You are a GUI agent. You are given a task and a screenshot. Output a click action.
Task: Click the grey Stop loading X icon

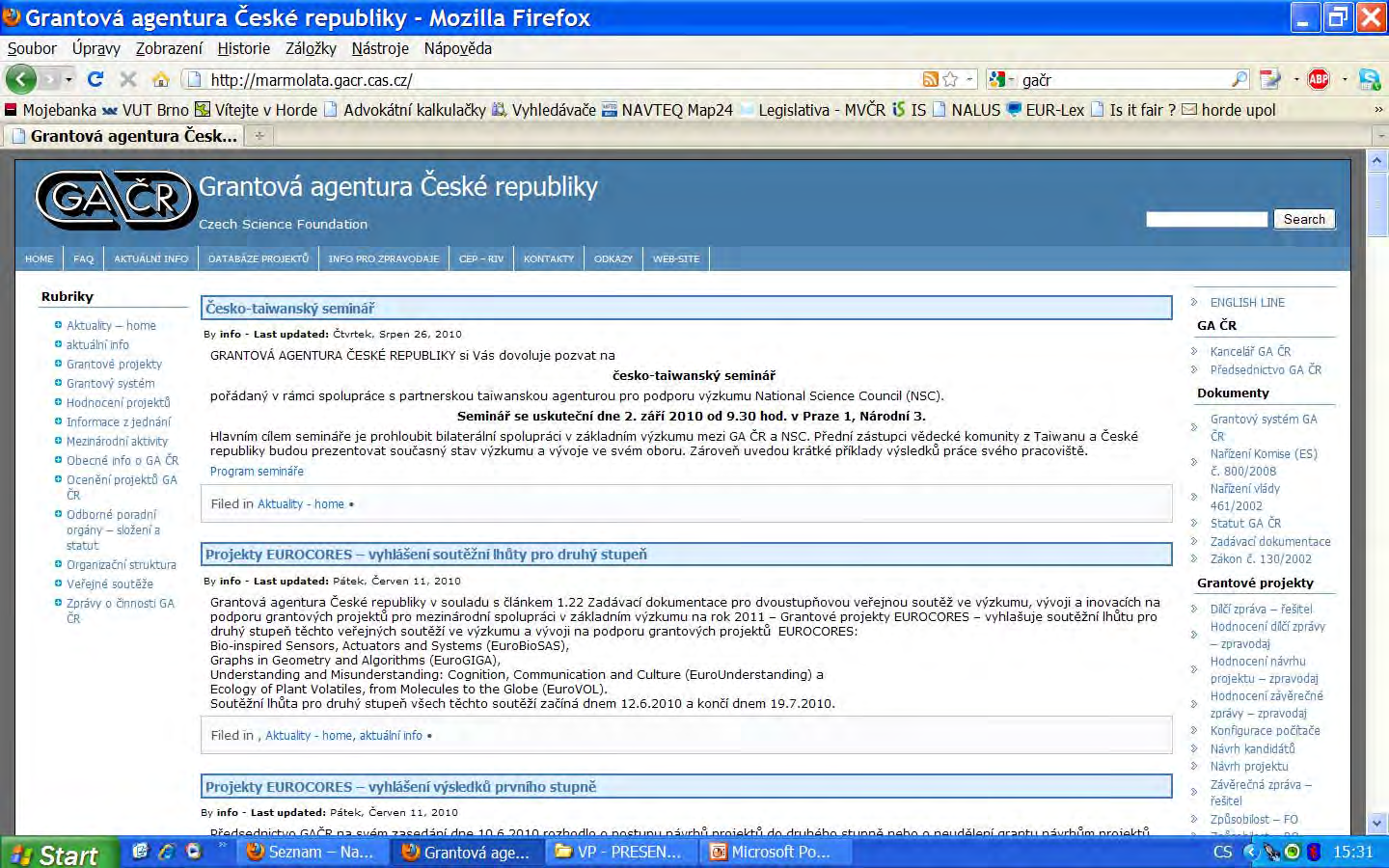[x=127, y=79]
